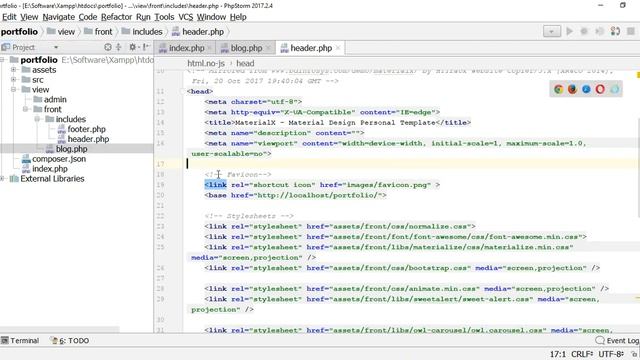Open the Run menu
The width and height of the screenshot is (640, 360).
pos(143,17)
